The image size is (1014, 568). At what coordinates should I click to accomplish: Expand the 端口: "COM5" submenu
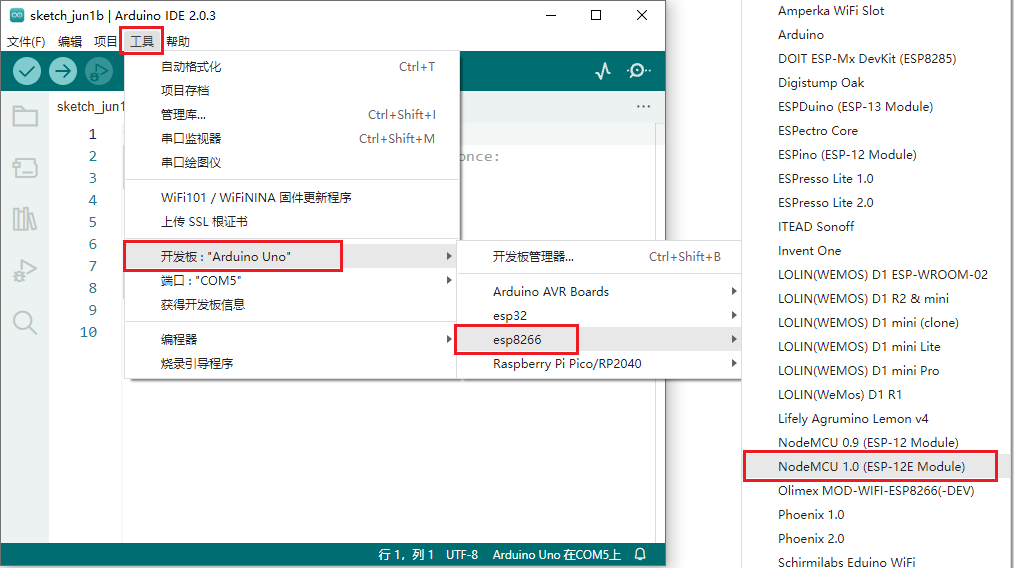pyautogui.click(x=291, y=280)
